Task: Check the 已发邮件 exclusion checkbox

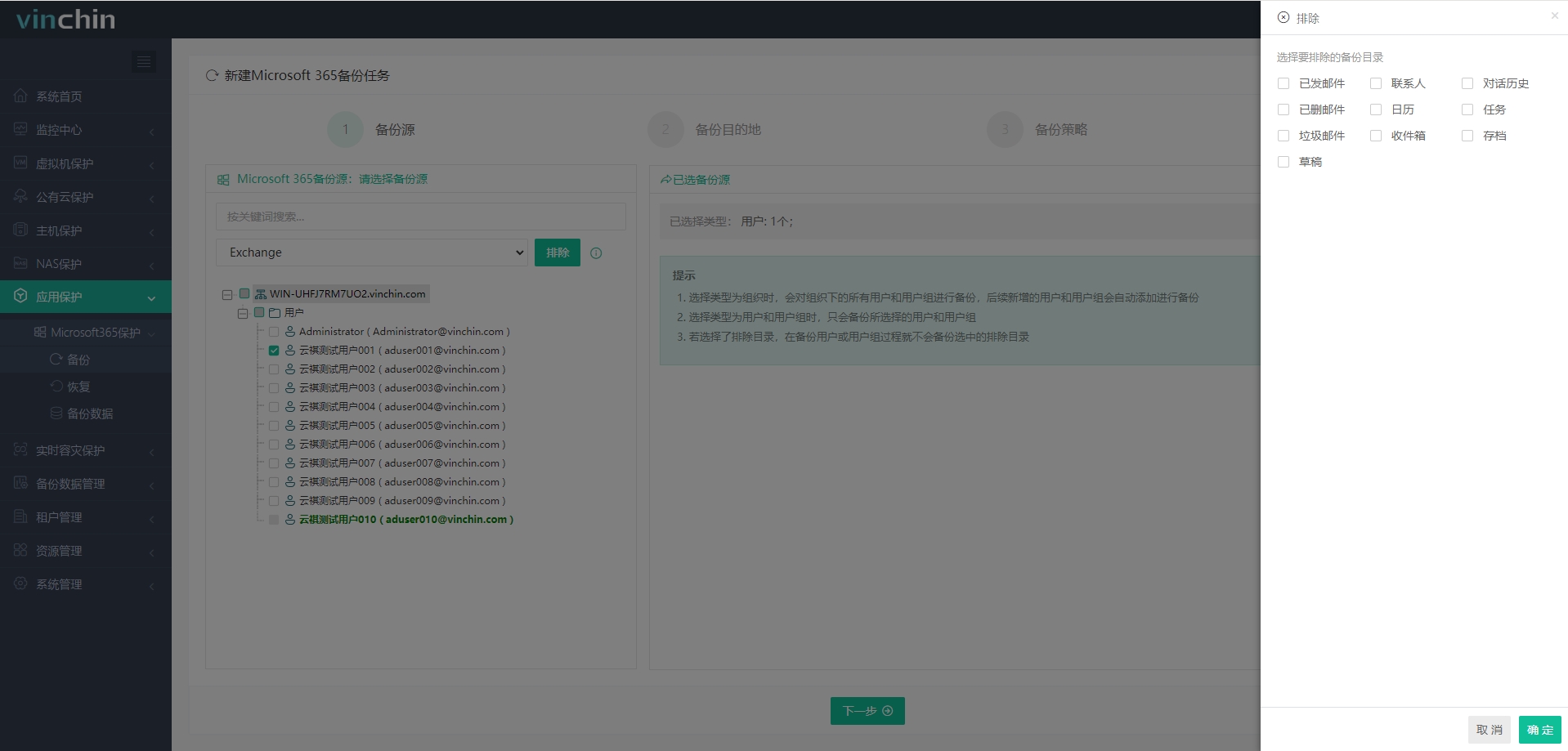Action: [1284, 83]
